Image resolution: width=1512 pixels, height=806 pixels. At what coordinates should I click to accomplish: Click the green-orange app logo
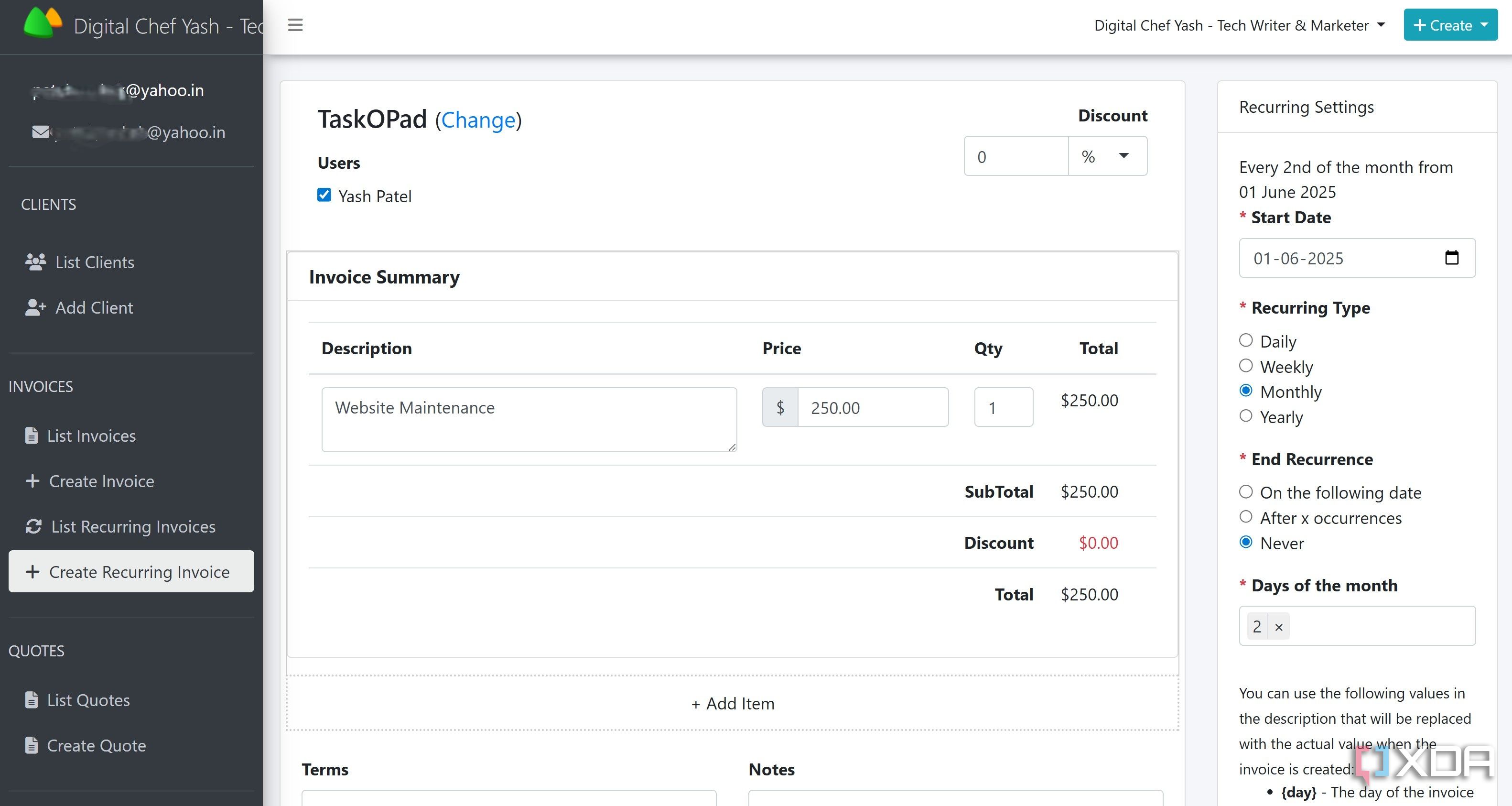pos(42,23)
